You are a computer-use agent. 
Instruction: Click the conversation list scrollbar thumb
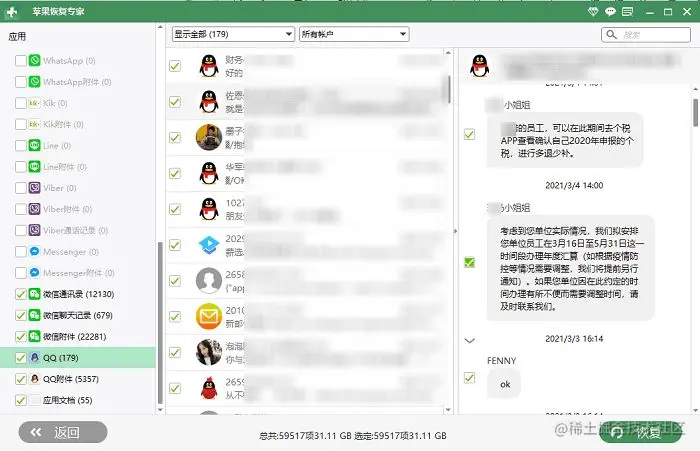[447, 89]
